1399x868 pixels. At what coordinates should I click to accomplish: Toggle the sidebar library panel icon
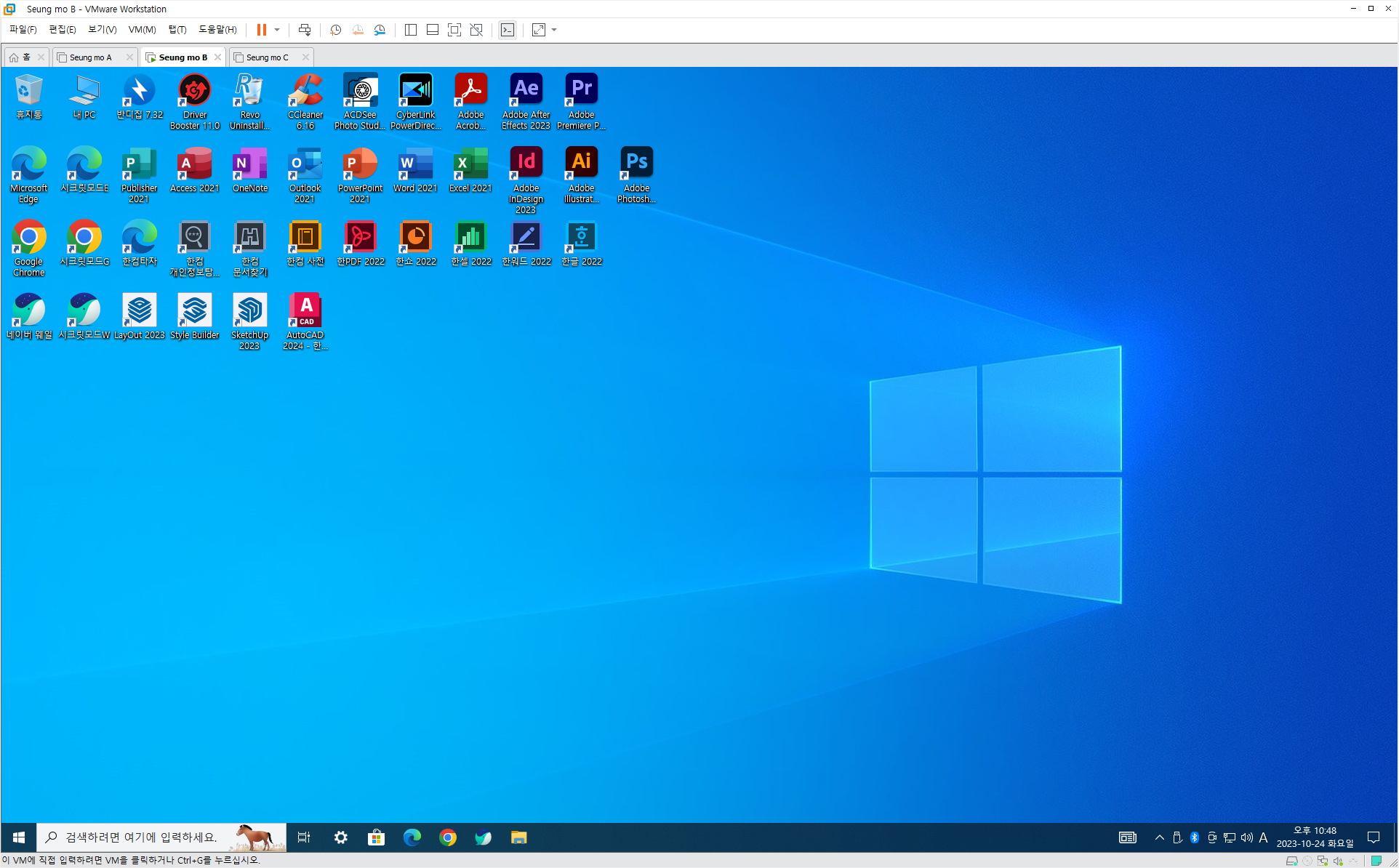coord(411,30)
